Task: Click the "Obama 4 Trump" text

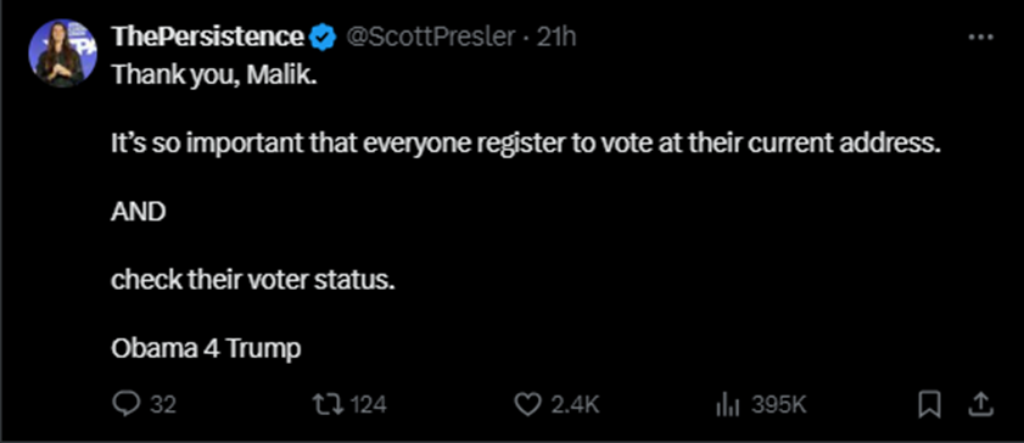Action: [206, 349]
